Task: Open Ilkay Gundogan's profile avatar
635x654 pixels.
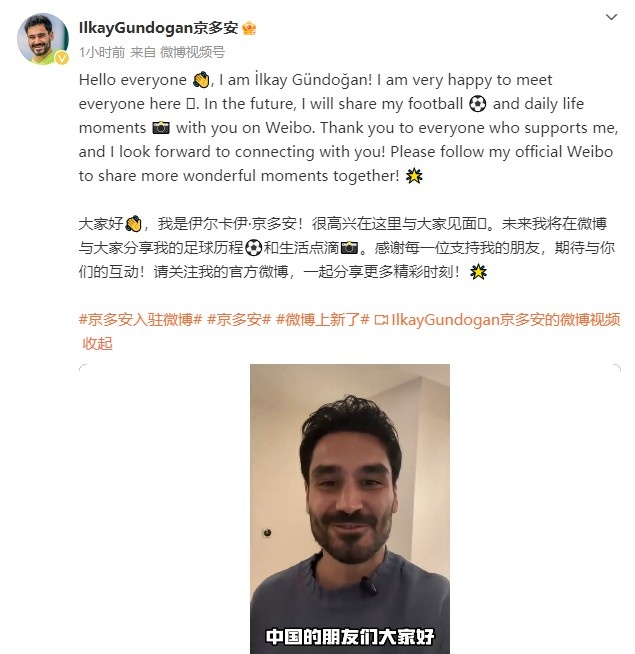Action: pyautogui.click(x=43, y=39)
